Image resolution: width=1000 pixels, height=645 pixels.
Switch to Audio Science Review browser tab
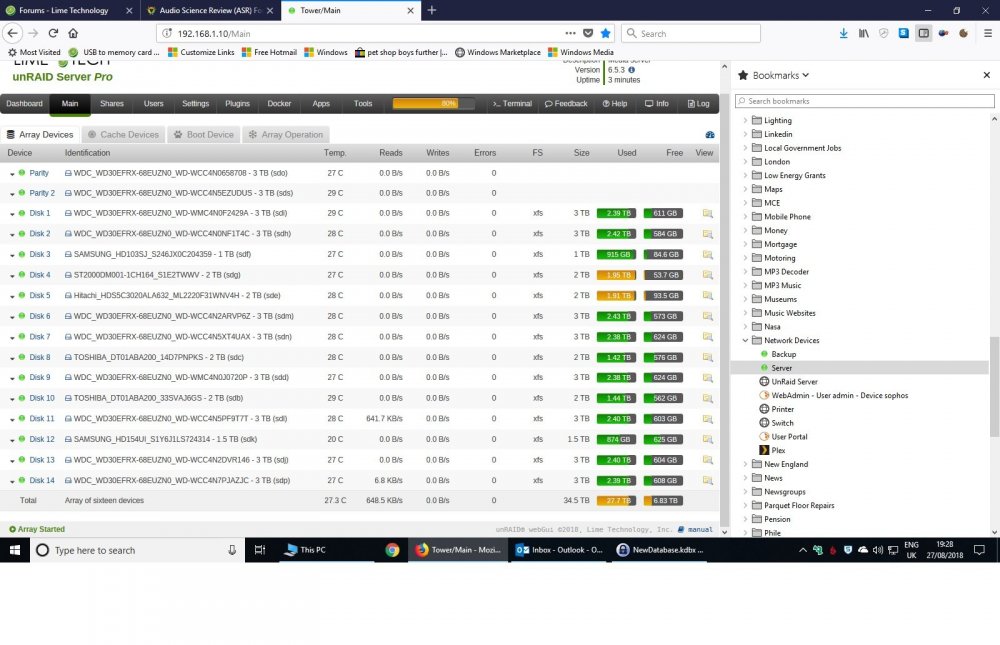click(x=208, y=10)
